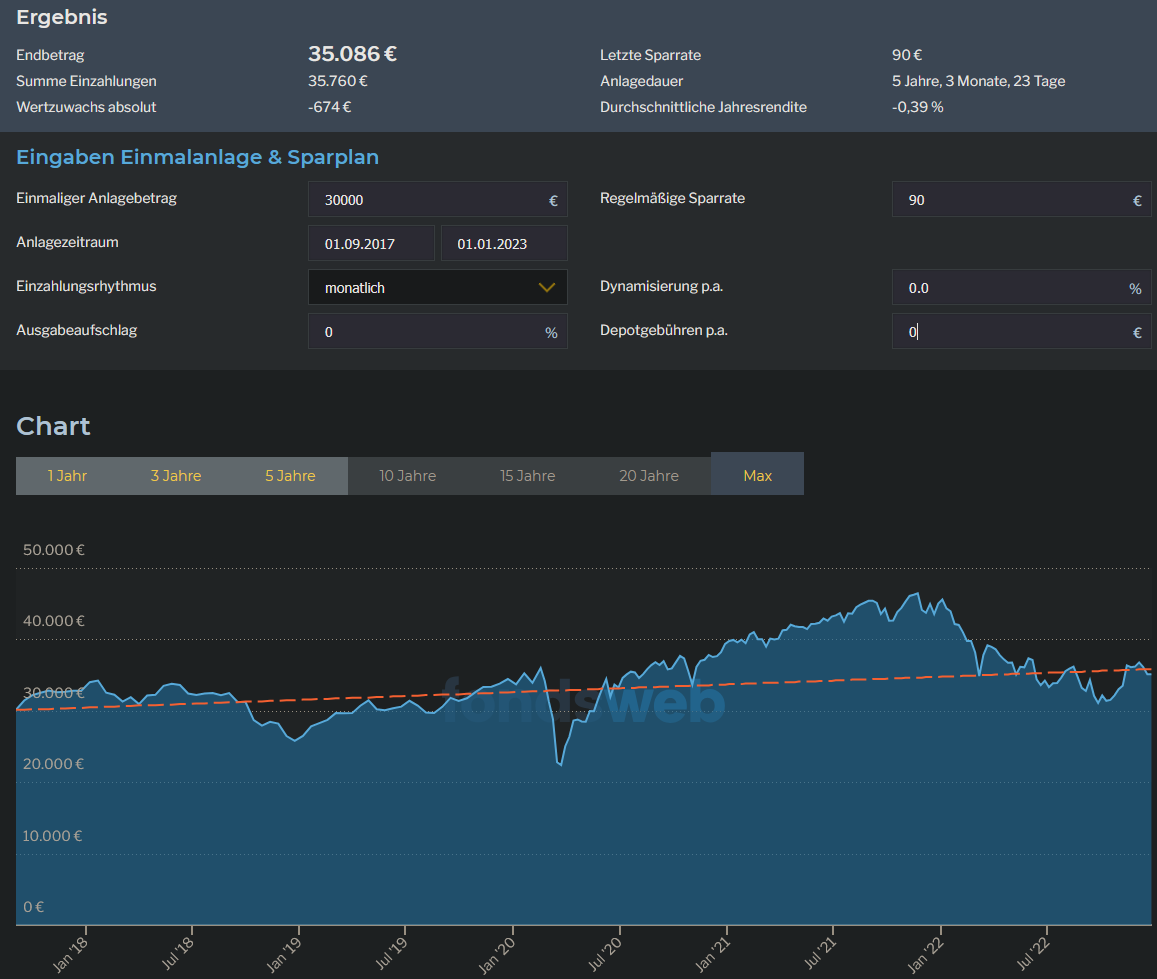Click the dropdown chevron arrow beside monatlich

point(546,287)
